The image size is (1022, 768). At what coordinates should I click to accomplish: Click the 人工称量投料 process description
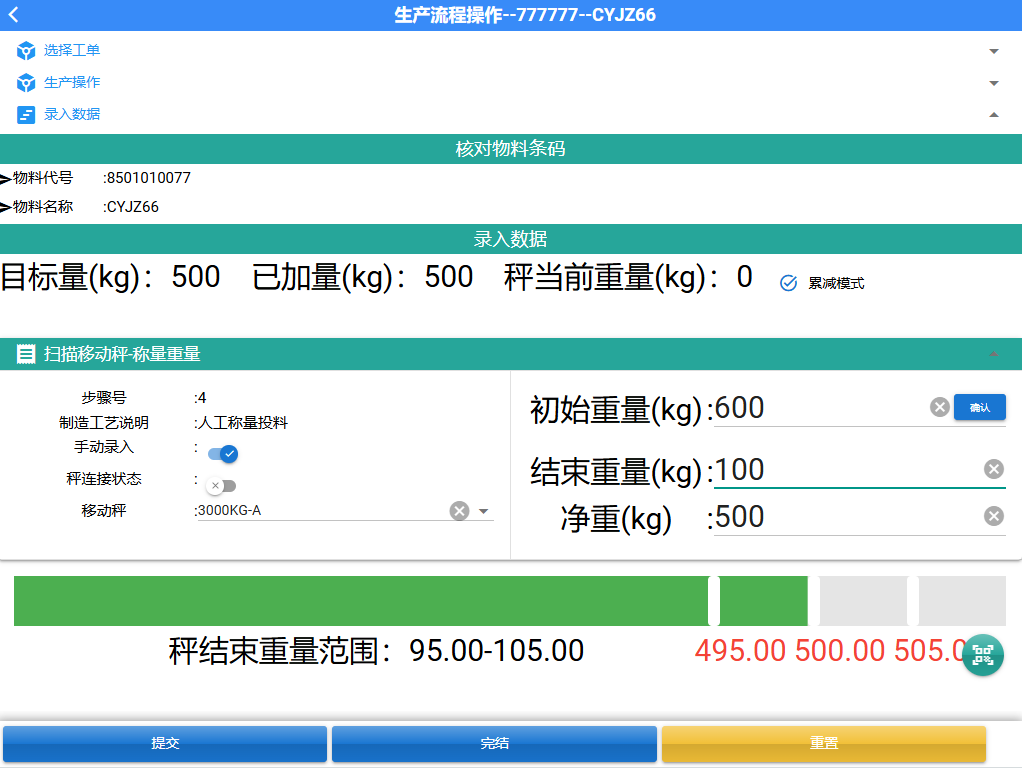coord(242,422)
